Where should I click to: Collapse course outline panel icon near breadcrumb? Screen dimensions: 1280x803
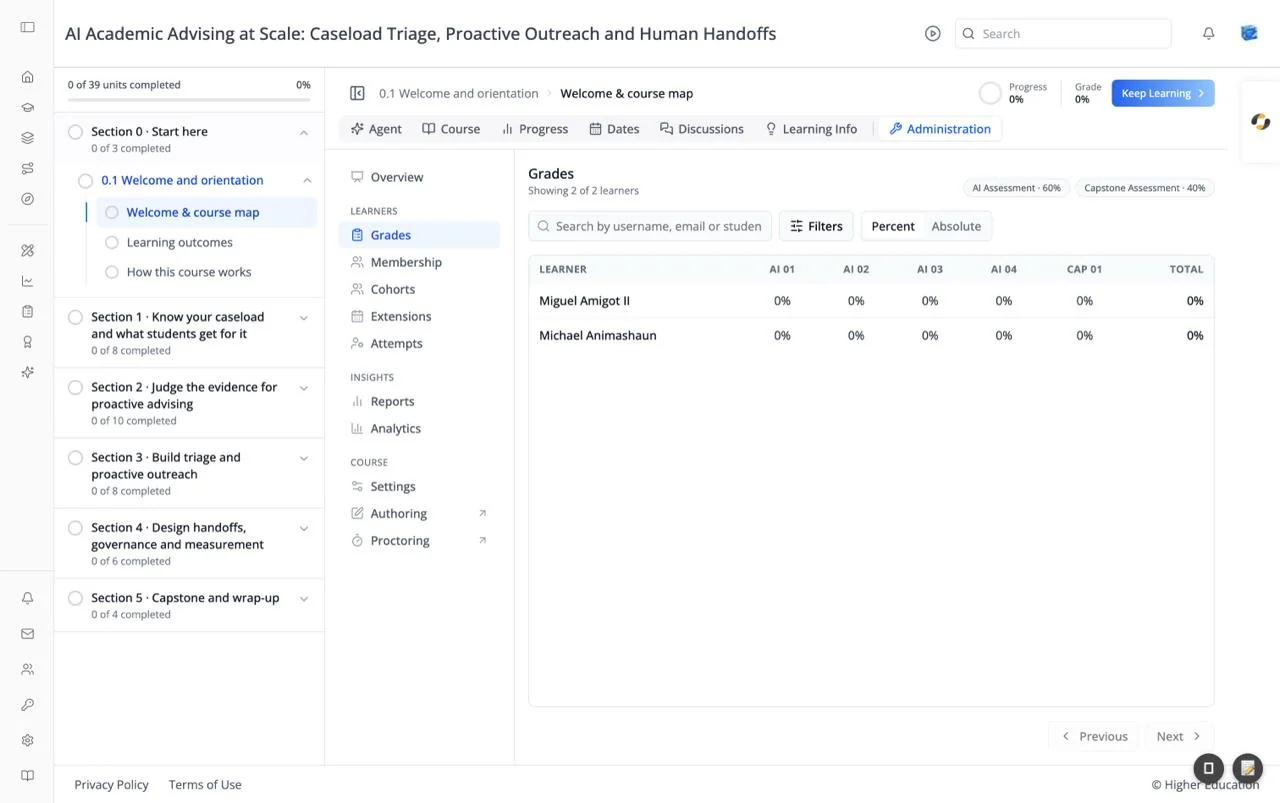point(357,93)
